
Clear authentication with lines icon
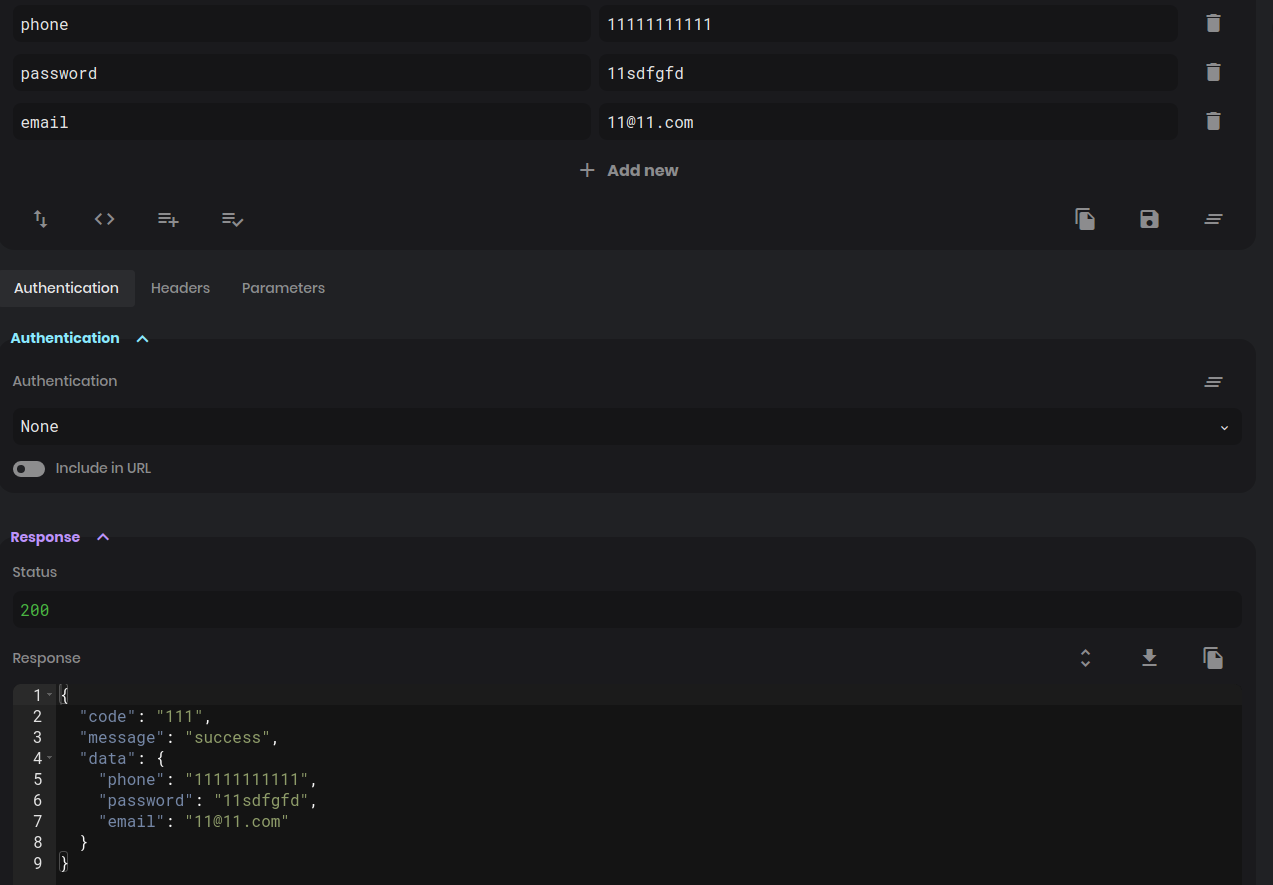click(1213, 381)
